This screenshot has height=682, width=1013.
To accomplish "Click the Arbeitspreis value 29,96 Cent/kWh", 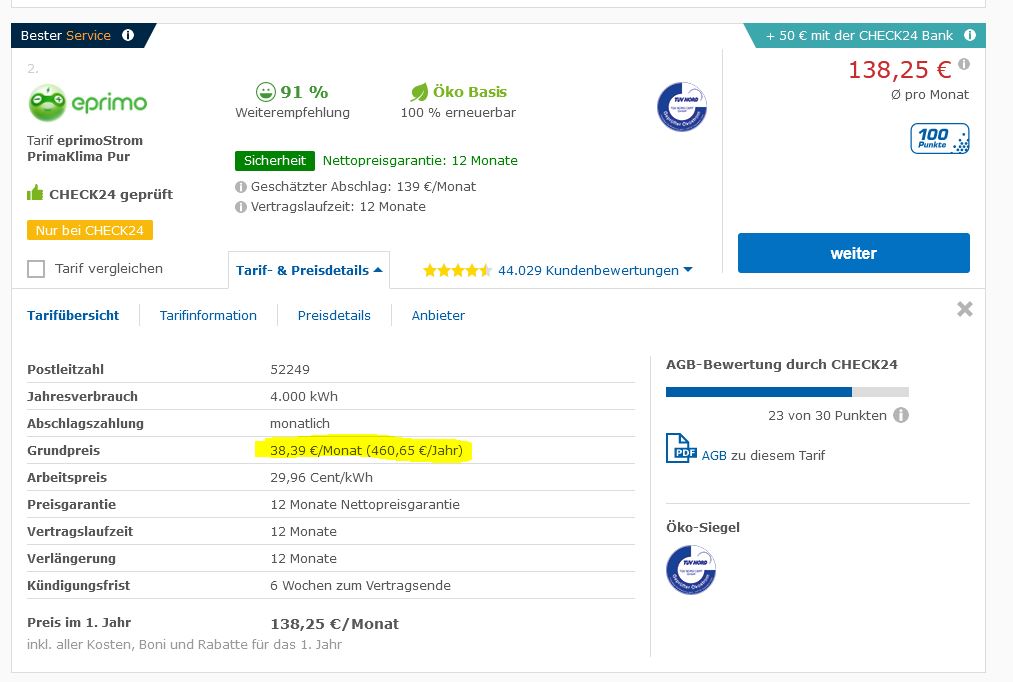I will pos(321,477).
